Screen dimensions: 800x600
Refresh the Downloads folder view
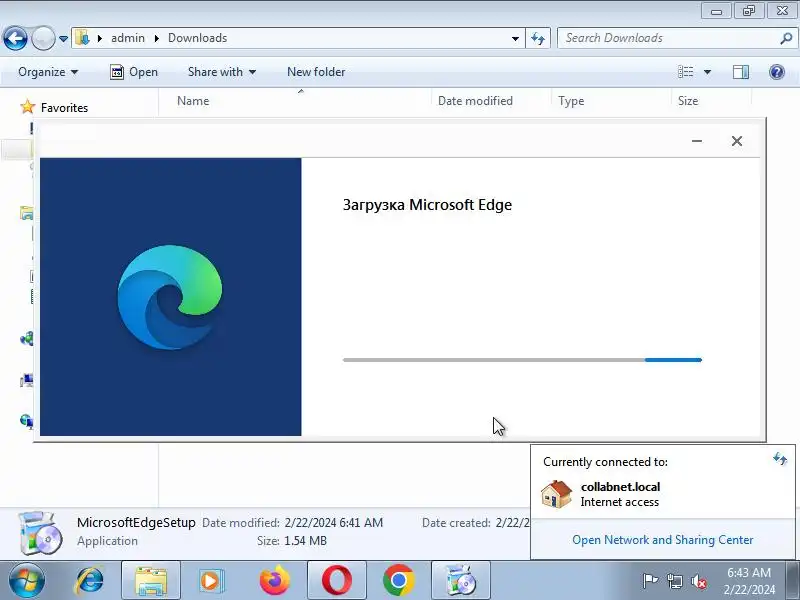click(538, 39)
